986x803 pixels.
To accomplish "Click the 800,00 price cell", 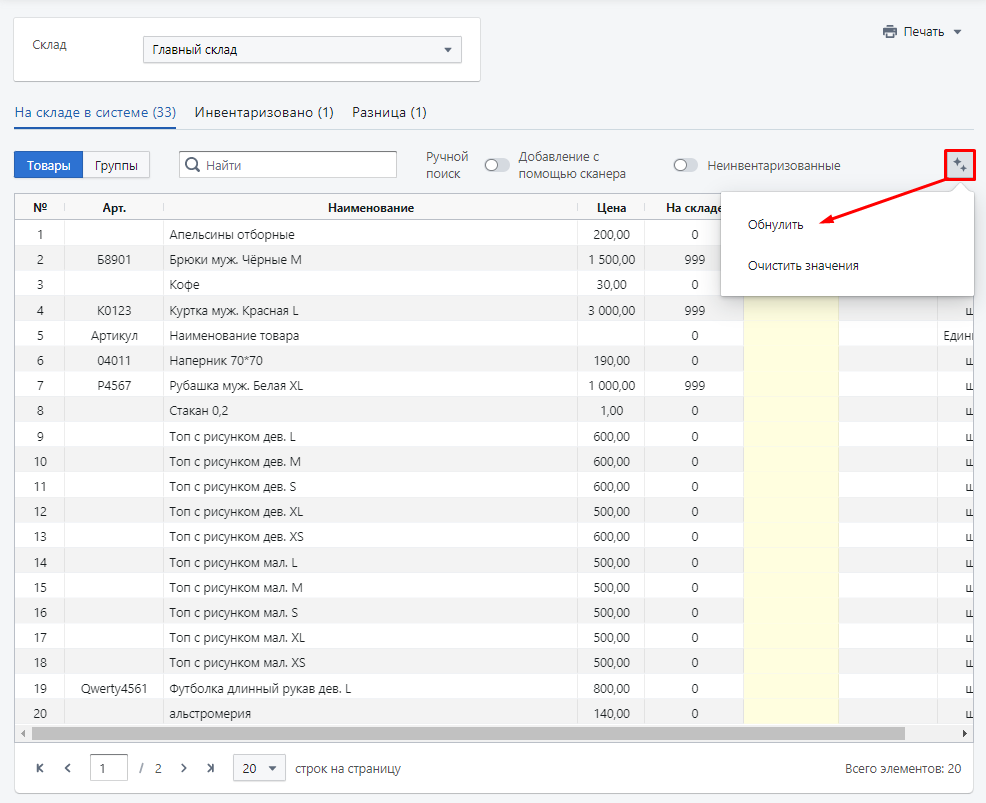I will pyautogui.click(x=611, y=689).
